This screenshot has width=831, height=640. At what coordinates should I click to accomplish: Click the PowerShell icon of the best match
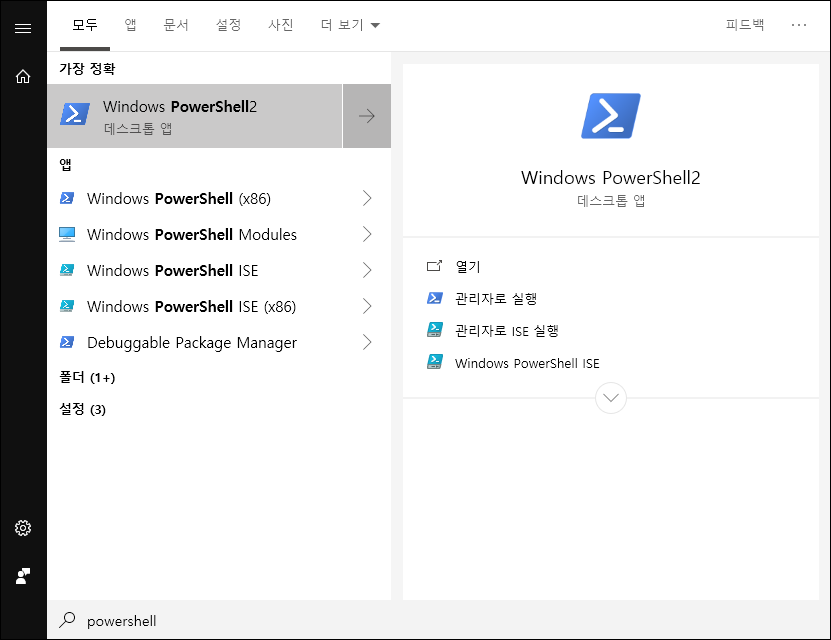(x=75, y=114)
